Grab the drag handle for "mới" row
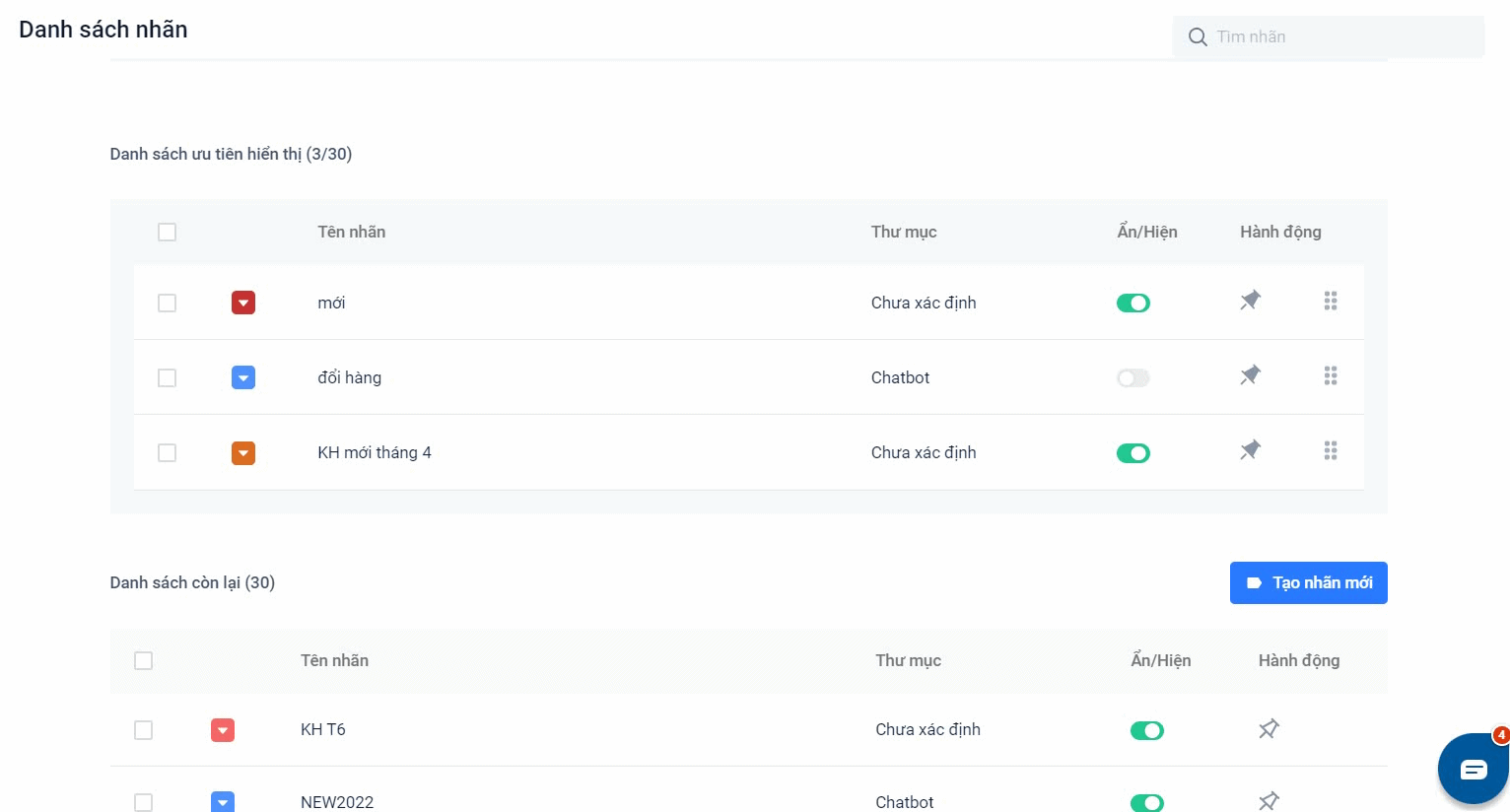The width and height of the screenshot is (1510, 812). point(1331,301)
